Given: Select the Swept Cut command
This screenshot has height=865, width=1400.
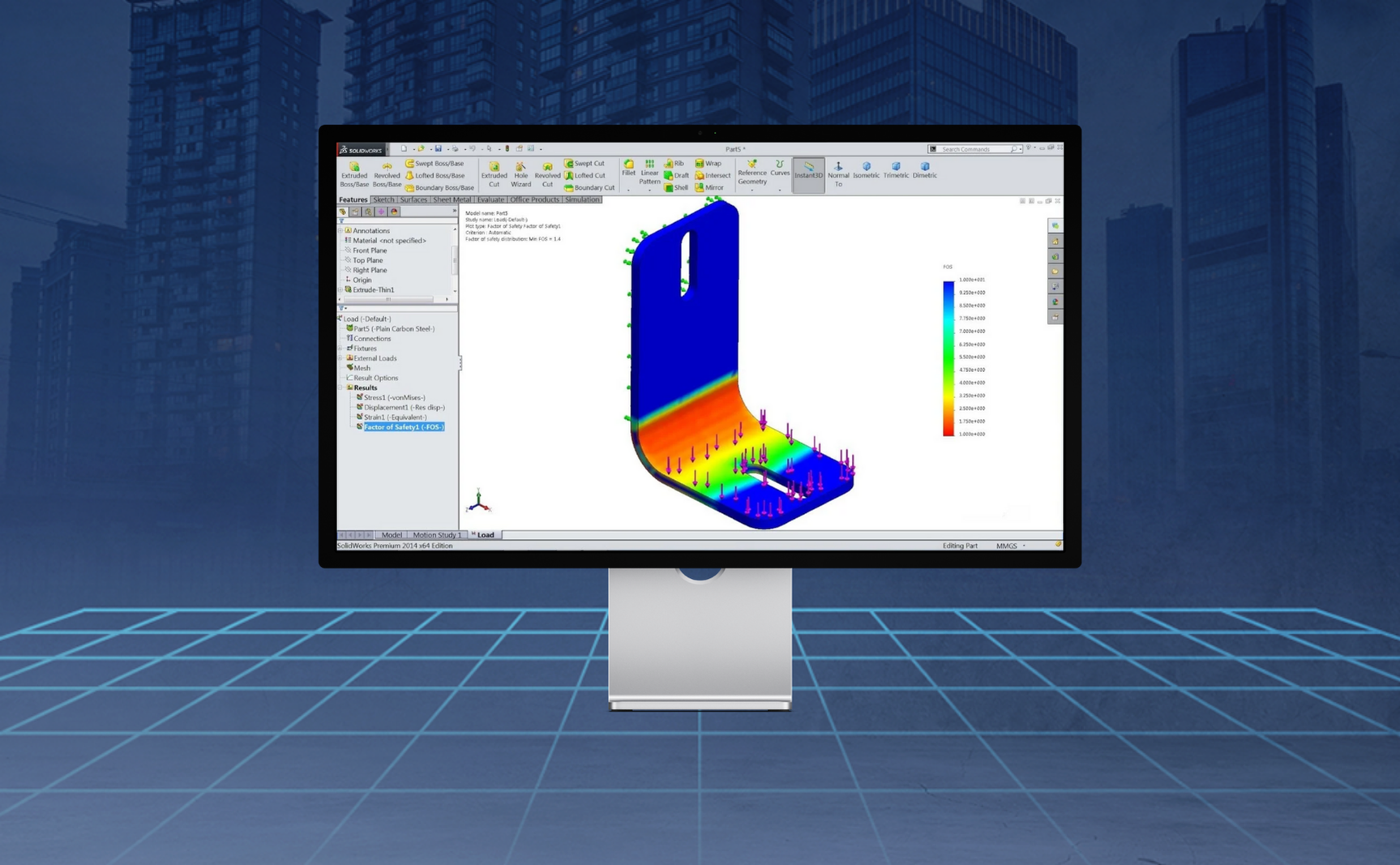Looking at the screenshot, I should [x=584, y=163].
